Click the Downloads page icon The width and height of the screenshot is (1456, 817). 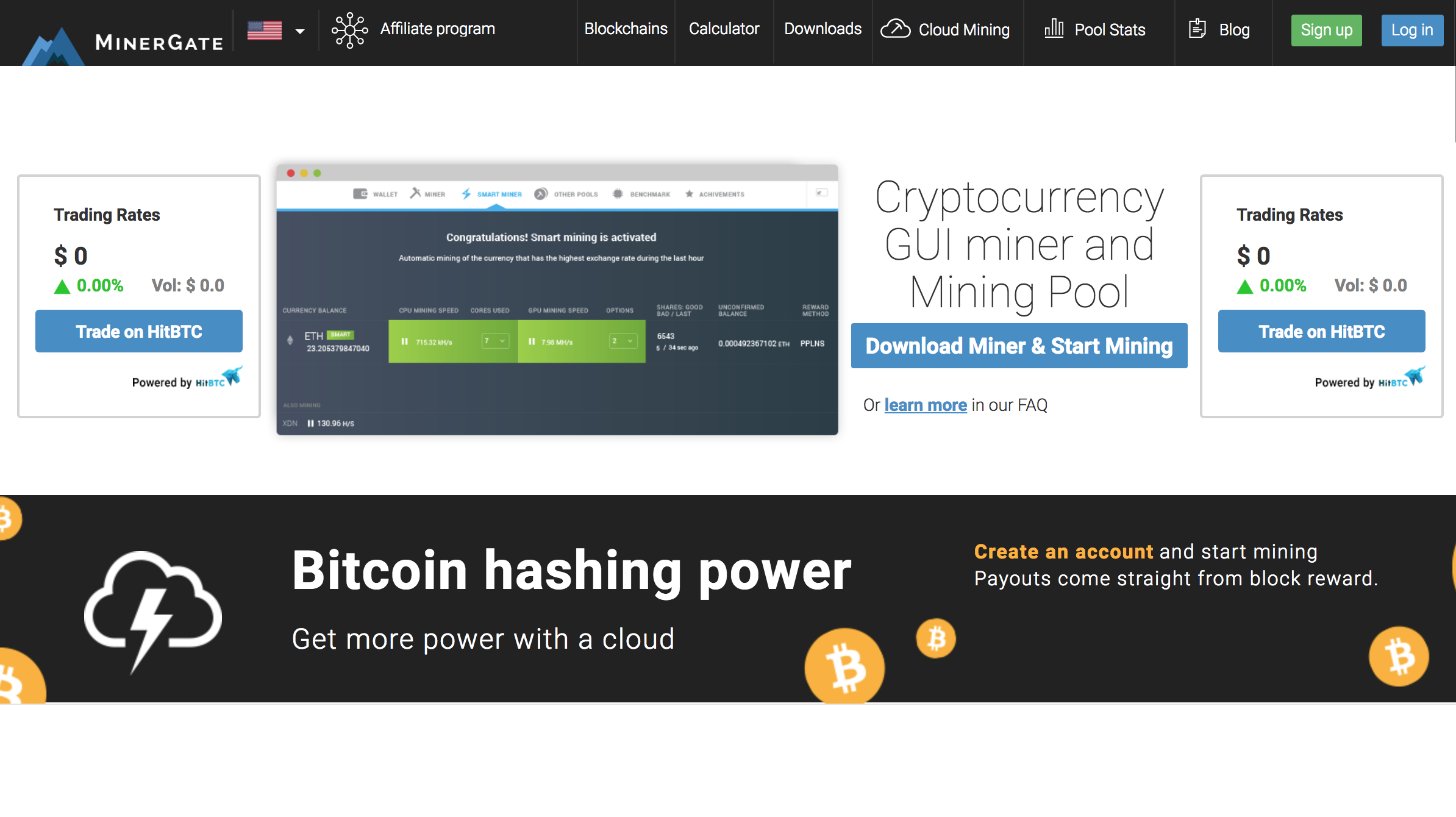pyautogui.click(x=823, y=28)
